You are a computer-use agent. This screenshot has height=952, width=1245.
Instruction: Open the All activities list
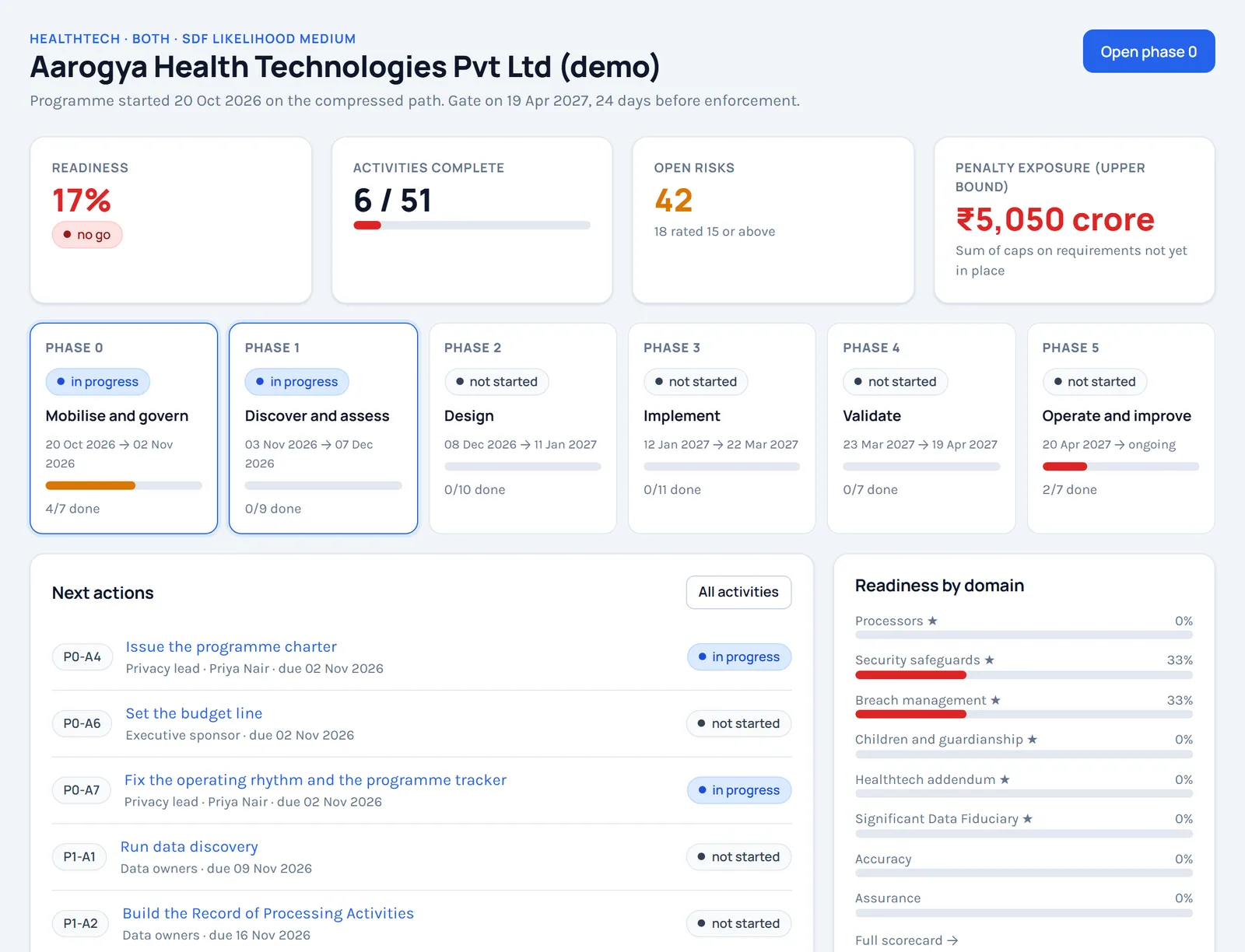(x=738, y=592)
